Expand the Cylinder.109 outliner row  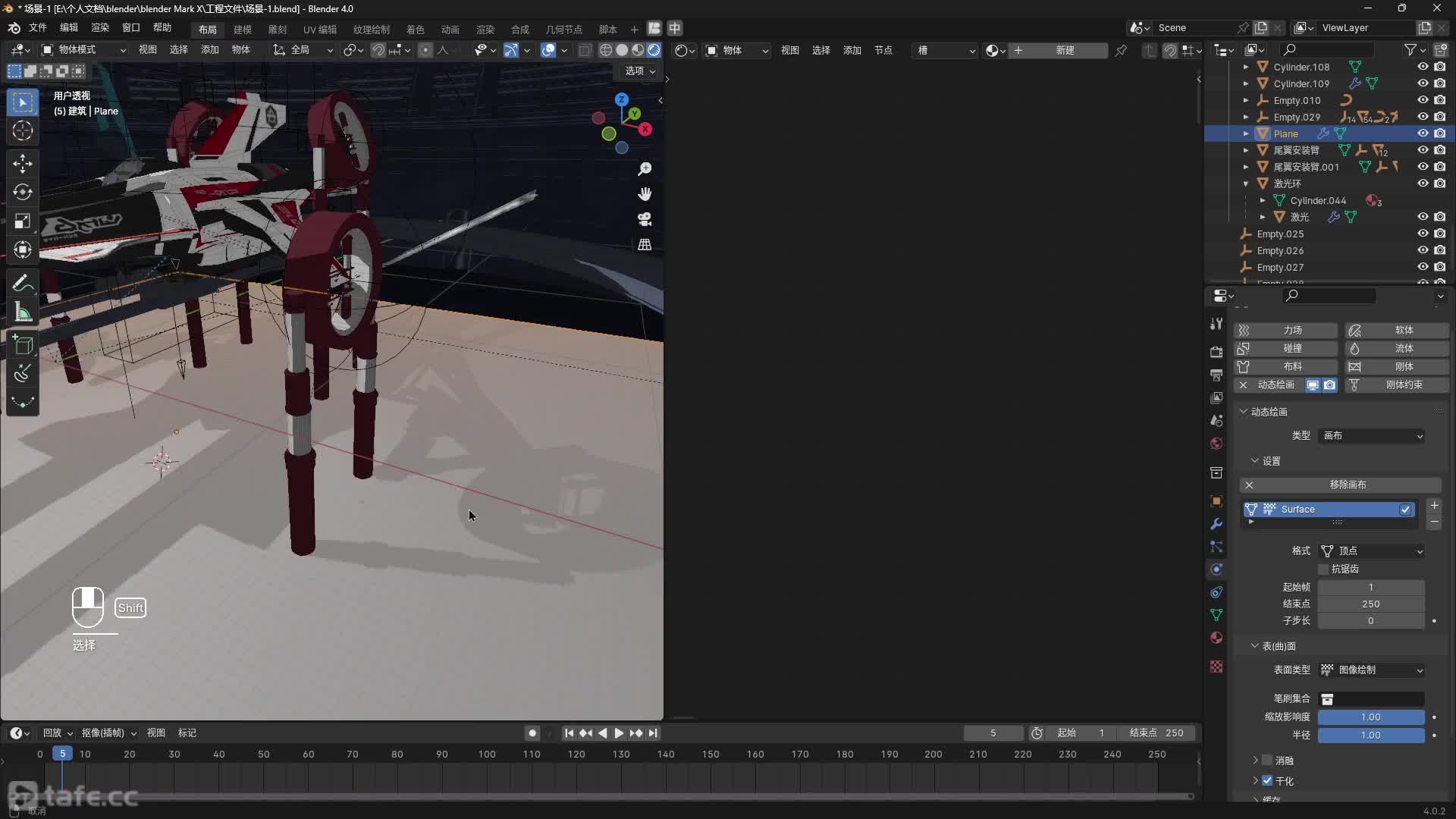click(1245, 83)
